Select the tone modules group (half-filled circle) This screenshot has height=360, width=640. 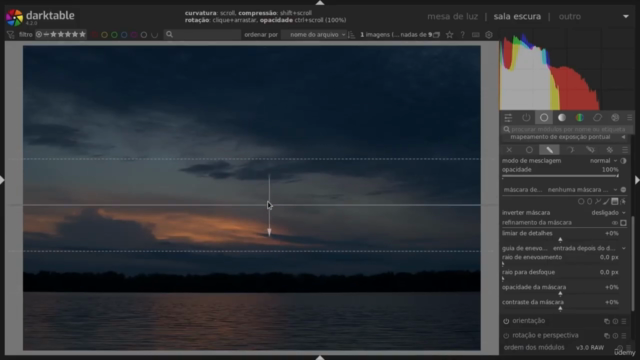(x=562, y=118)
